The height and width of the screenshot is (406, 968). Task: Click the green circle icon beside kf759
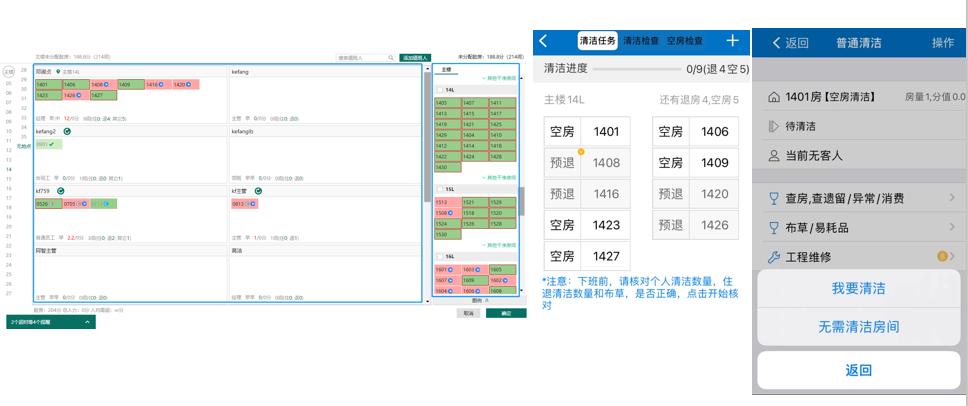(60, 190)
